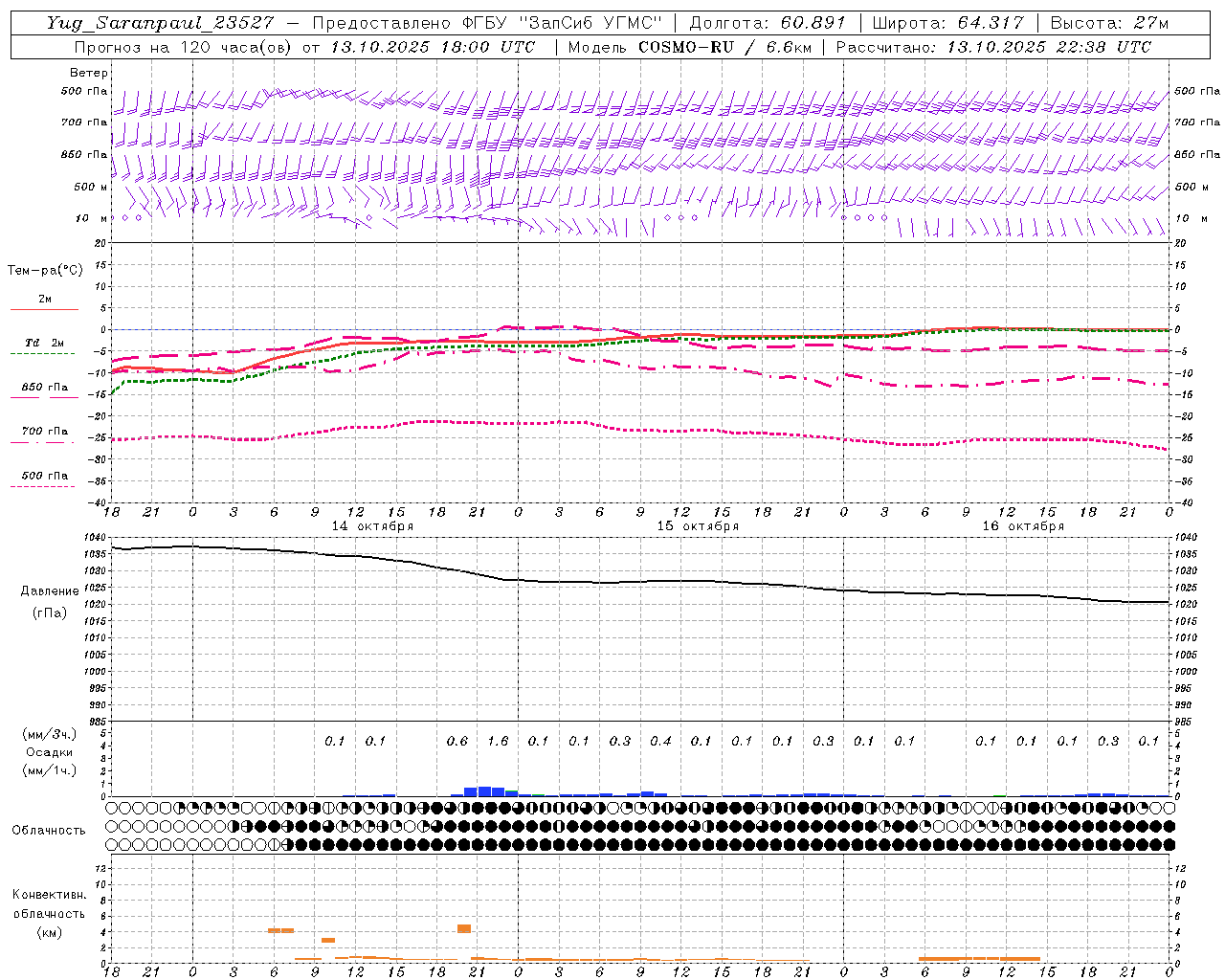1225x980 pixels.
Task: Click the 'Долгота: 60.891' header field
Action: point(768,23)
